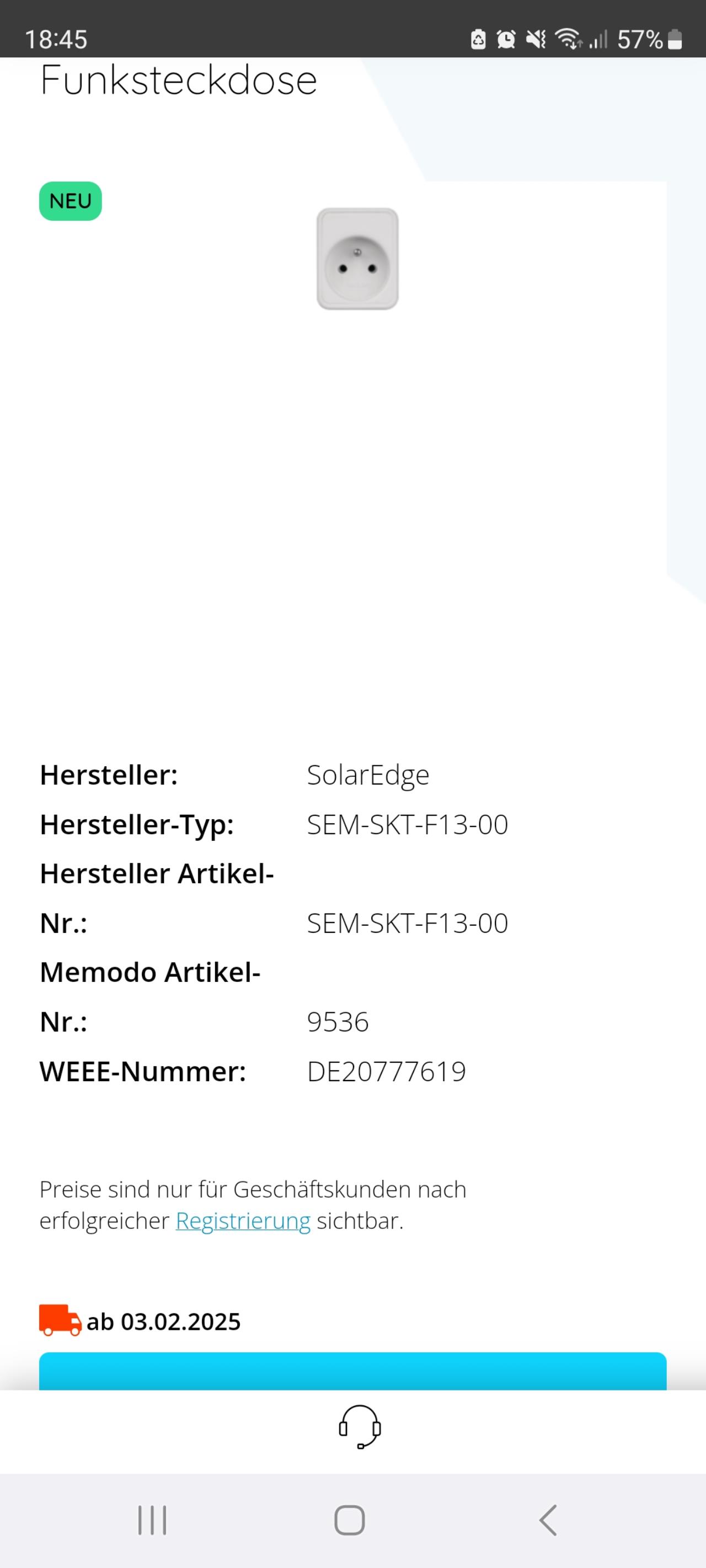Tap the delivery date ab 03.02.2025
The image size is (706, 1568).
pos(163,1322)
